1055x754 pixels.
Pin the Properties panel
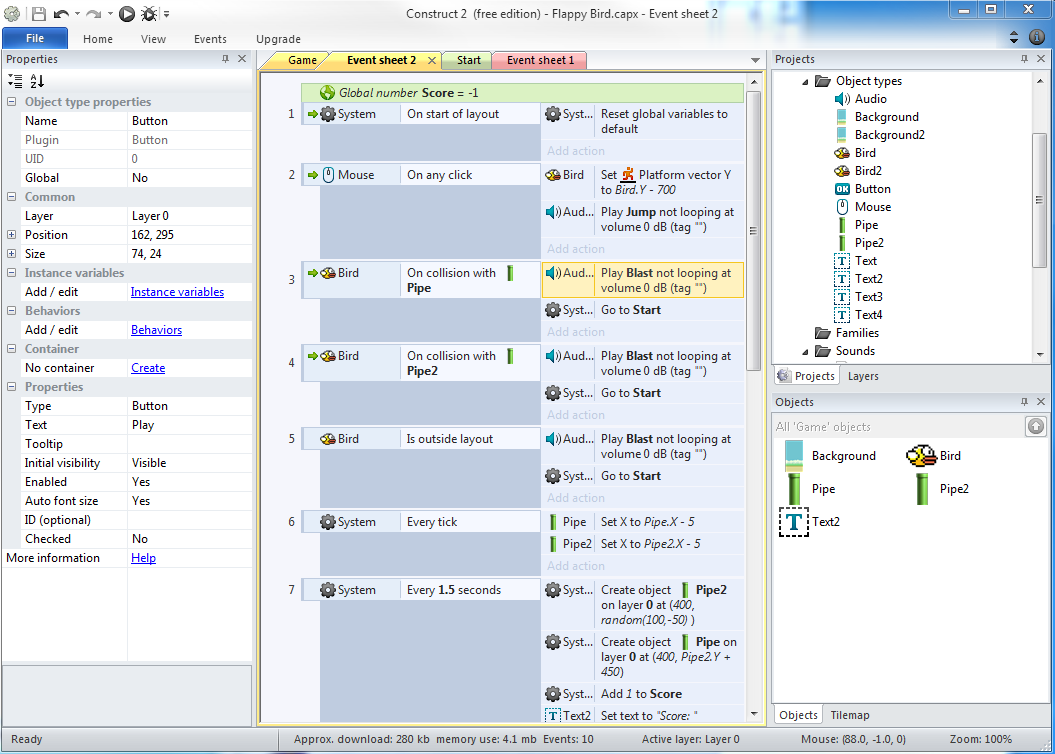(x=225, y=59)
